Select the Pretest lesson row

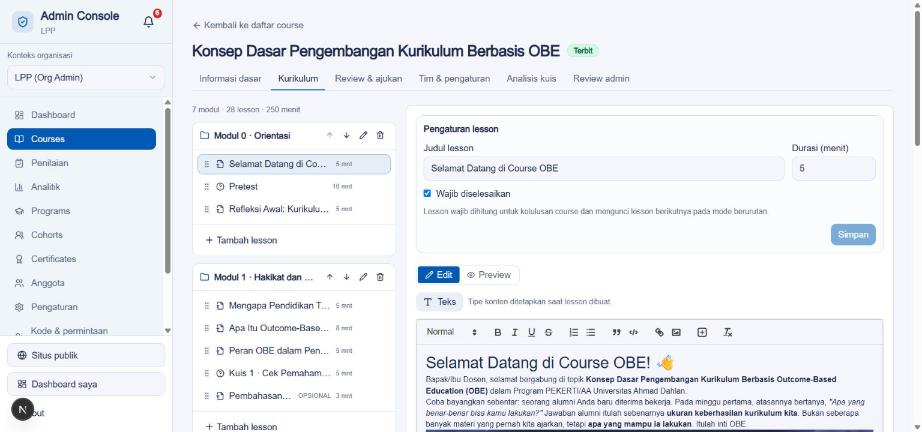click(294, 186)
